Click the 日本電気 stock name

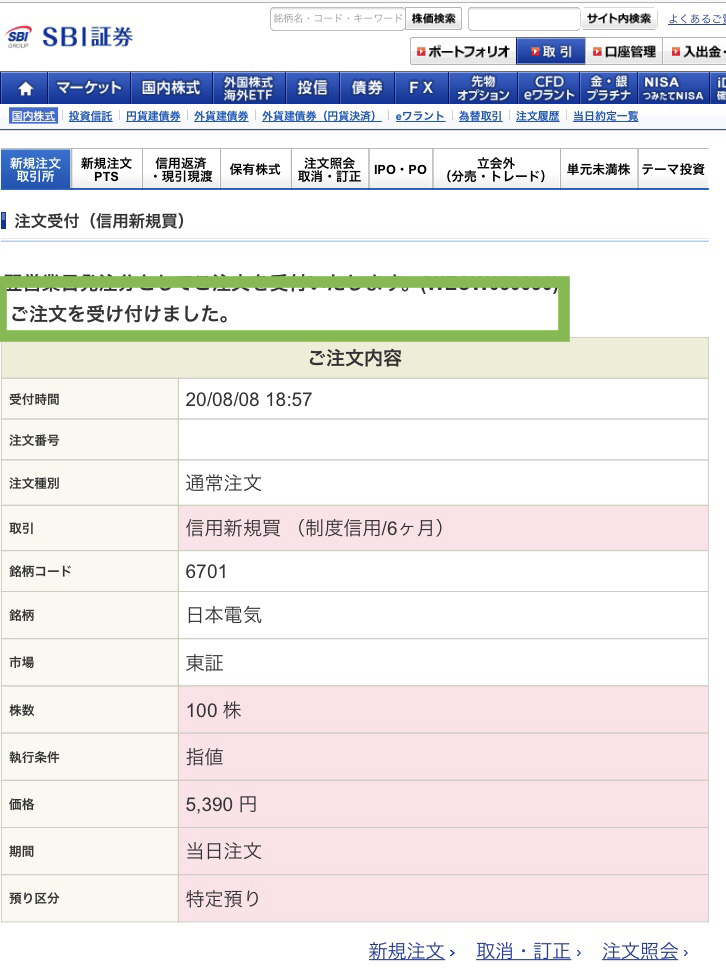pos(224,615)
